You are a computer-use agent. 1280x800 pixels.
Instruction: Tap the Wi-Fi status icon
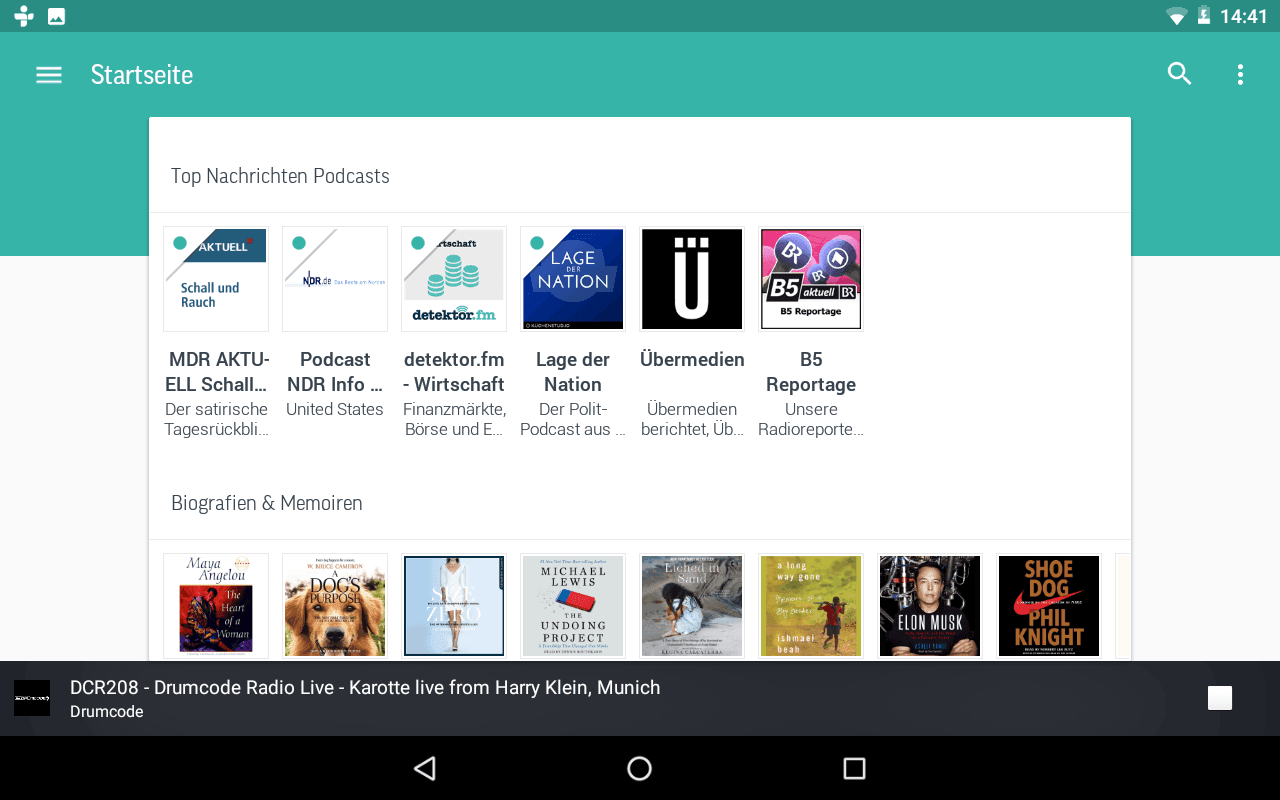[1177, 16]
